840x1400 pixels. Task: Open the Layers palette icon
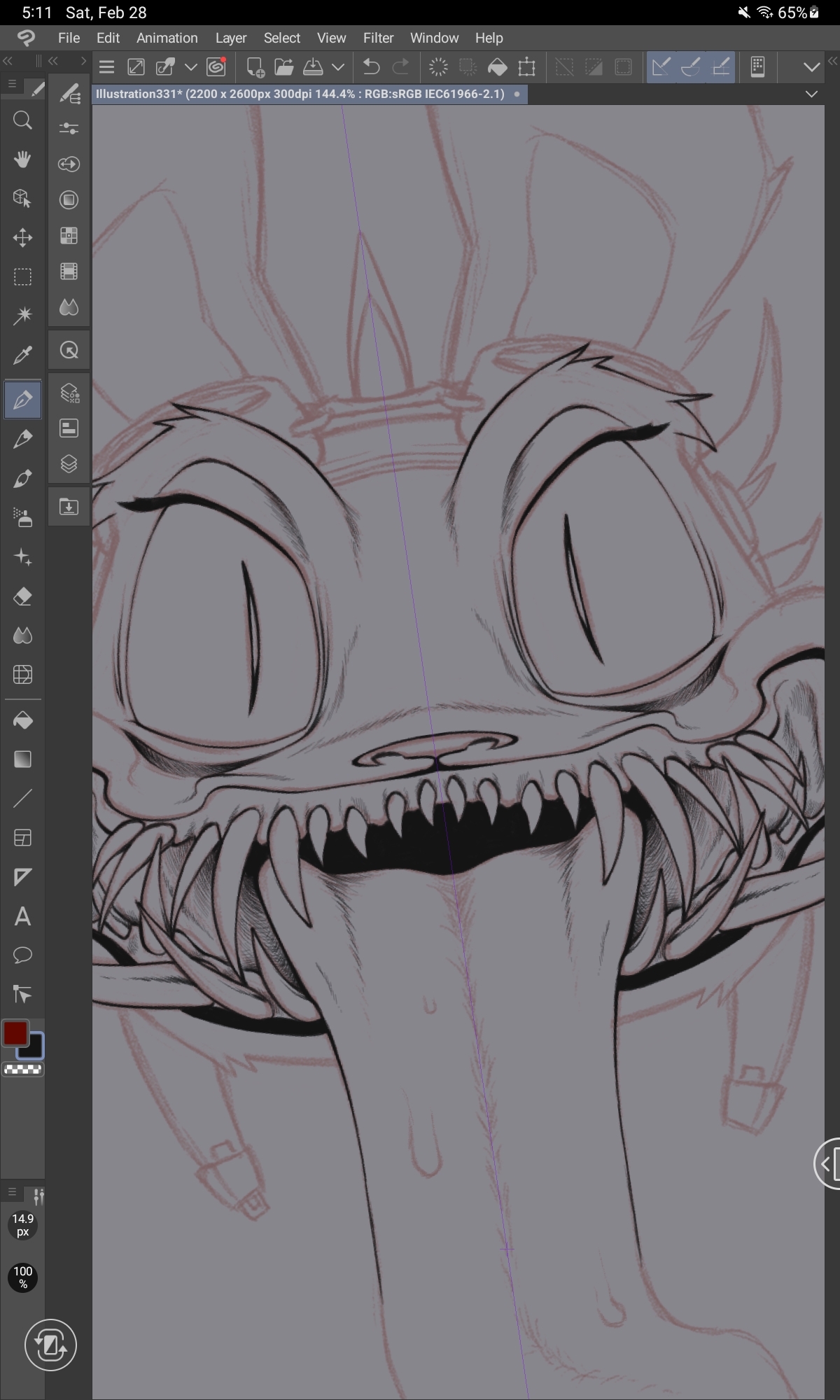69,464
